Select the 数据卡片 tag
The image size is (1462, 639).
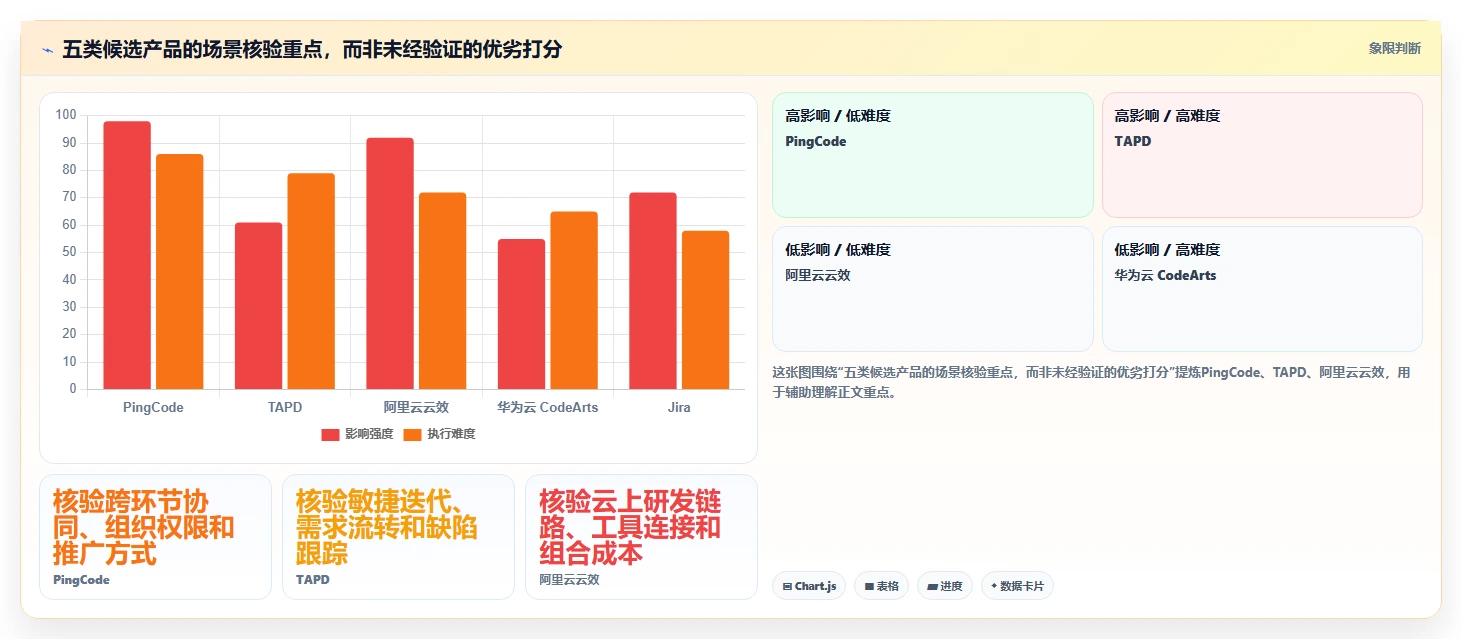[x=1017, y=586]
